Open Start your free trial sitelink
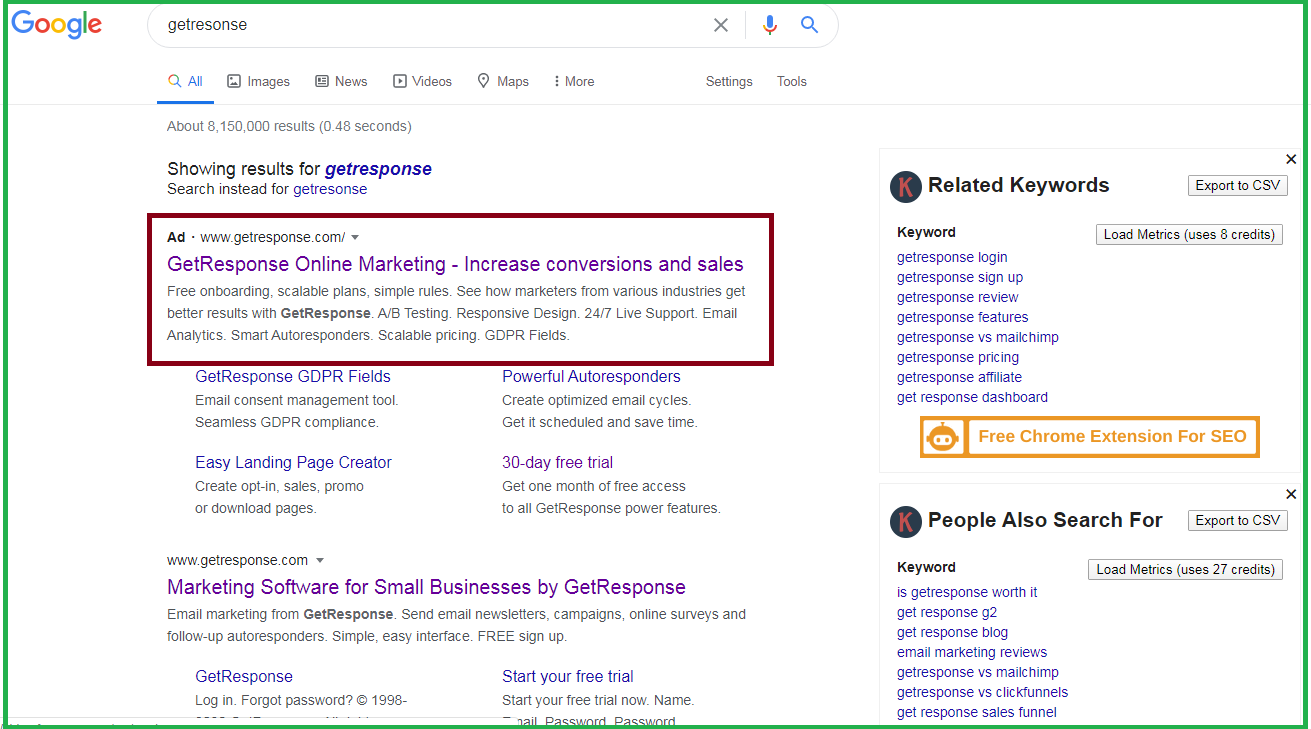 click(x=568, y=677)
